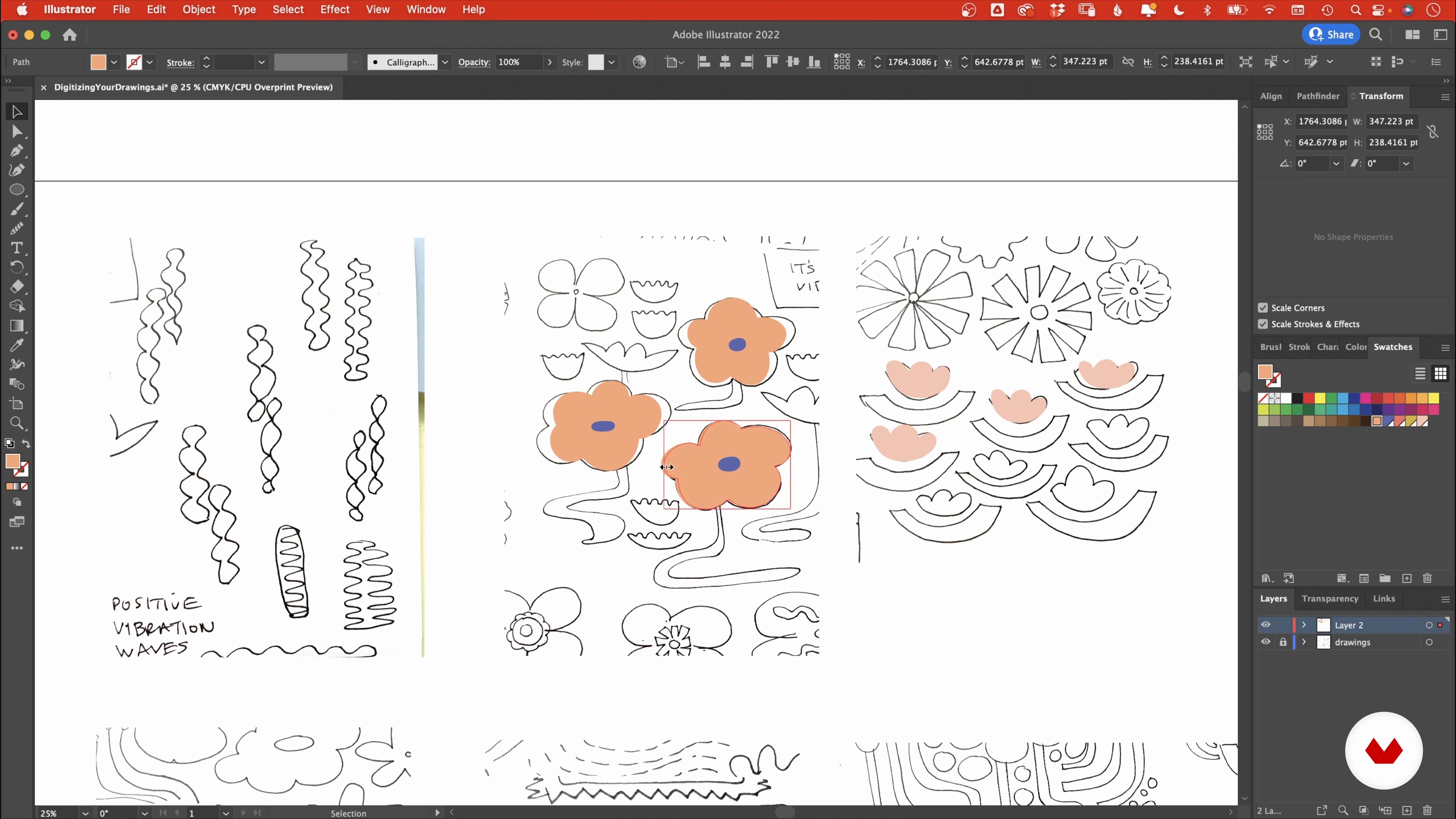The image size is (1456, 819).
Task: Click fill color swatch in Swatches panel
Action: tap(1265, 372)
